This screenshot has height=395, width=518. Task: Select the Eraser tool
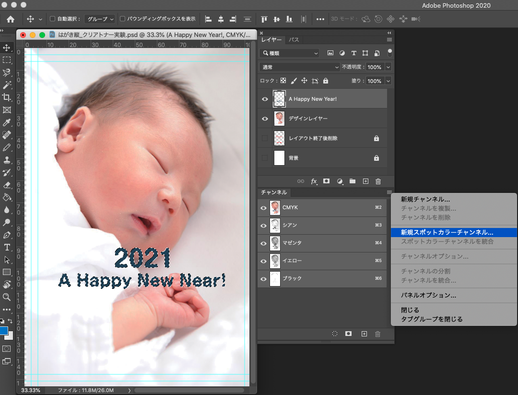[x=7, y=185]
